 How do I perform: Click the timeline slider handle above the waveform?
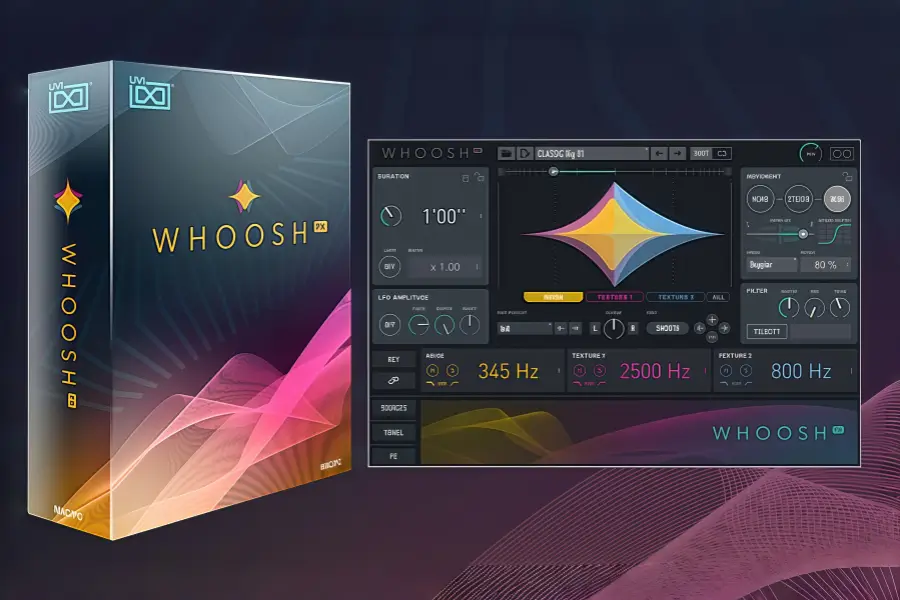click(553, 171)
